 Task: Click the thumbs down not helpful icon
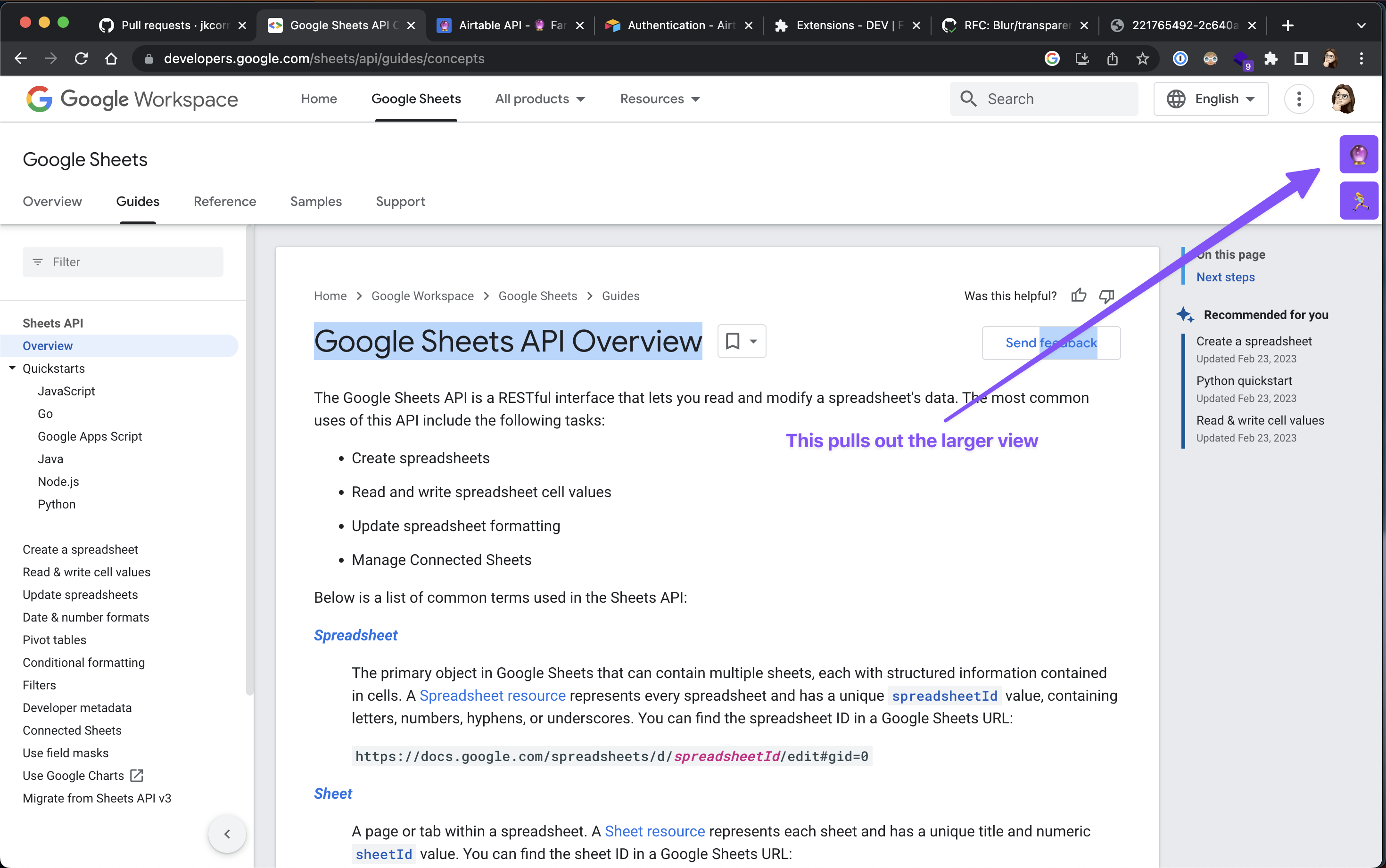coord(1106,295)
